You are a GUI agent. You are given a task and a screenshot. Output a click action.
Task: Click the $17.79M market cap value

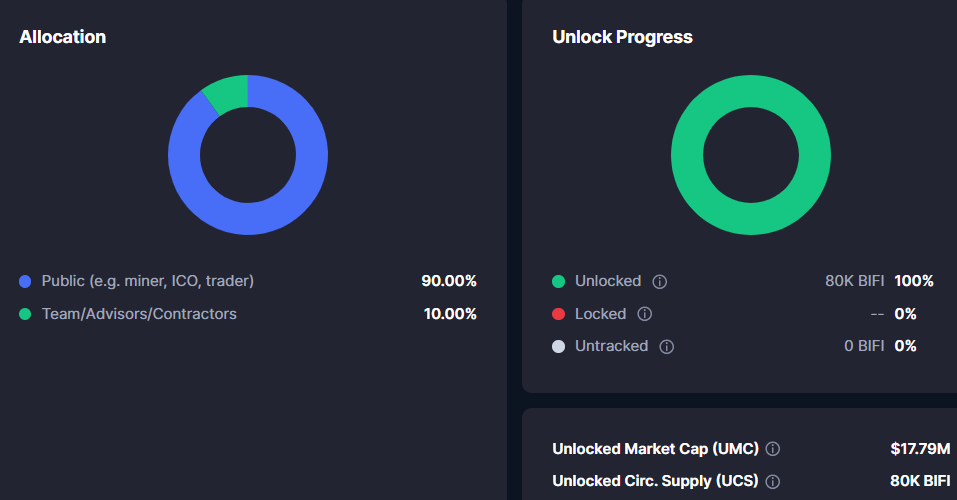(x=920, y=449)
